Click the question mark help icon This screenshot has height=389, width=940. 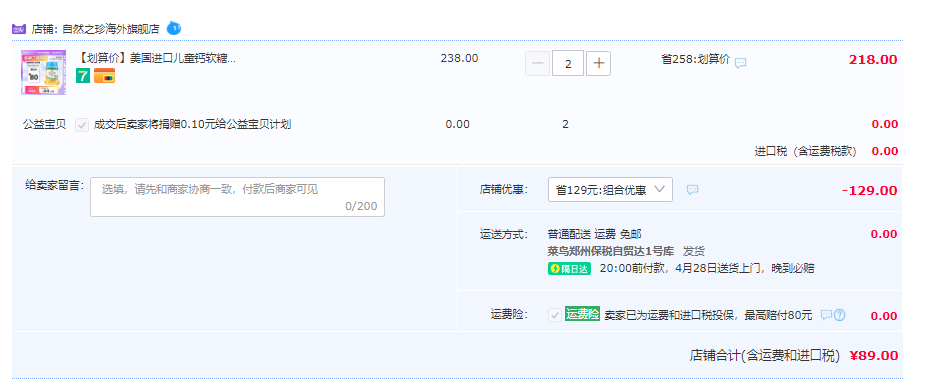point(839,315)
